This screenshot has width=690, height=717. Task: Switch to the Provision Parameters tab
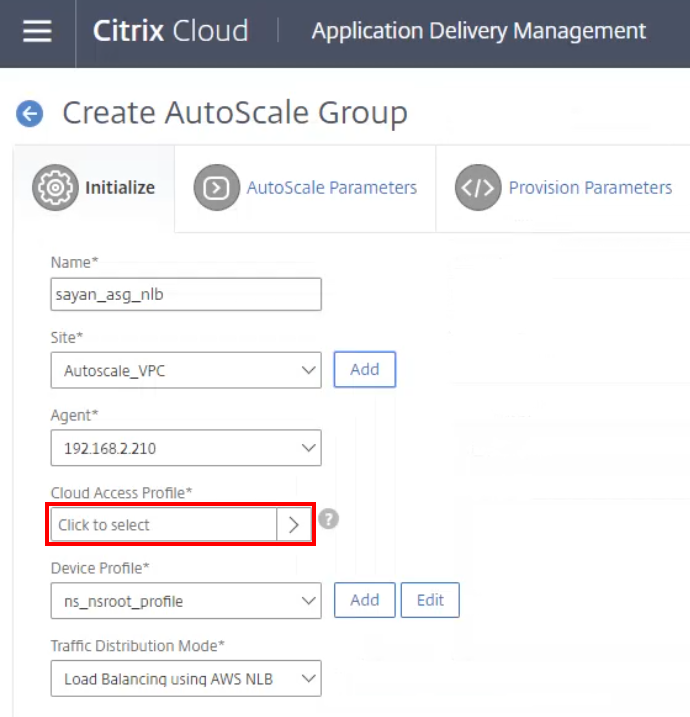coord(563,188)
